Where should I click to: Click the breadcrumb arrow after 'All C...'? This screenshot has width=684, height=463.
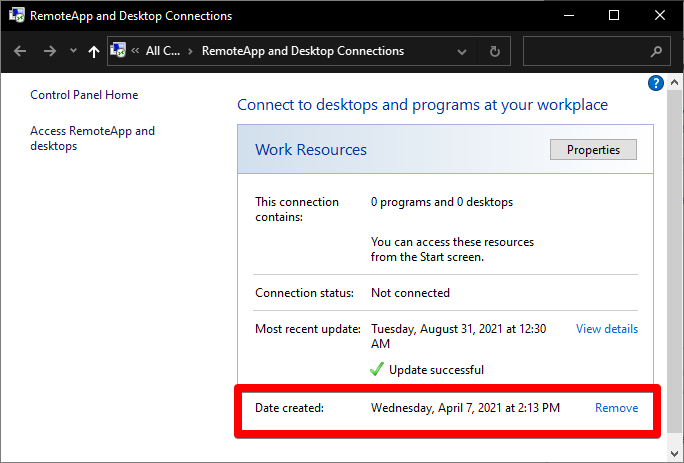point(190,51)
